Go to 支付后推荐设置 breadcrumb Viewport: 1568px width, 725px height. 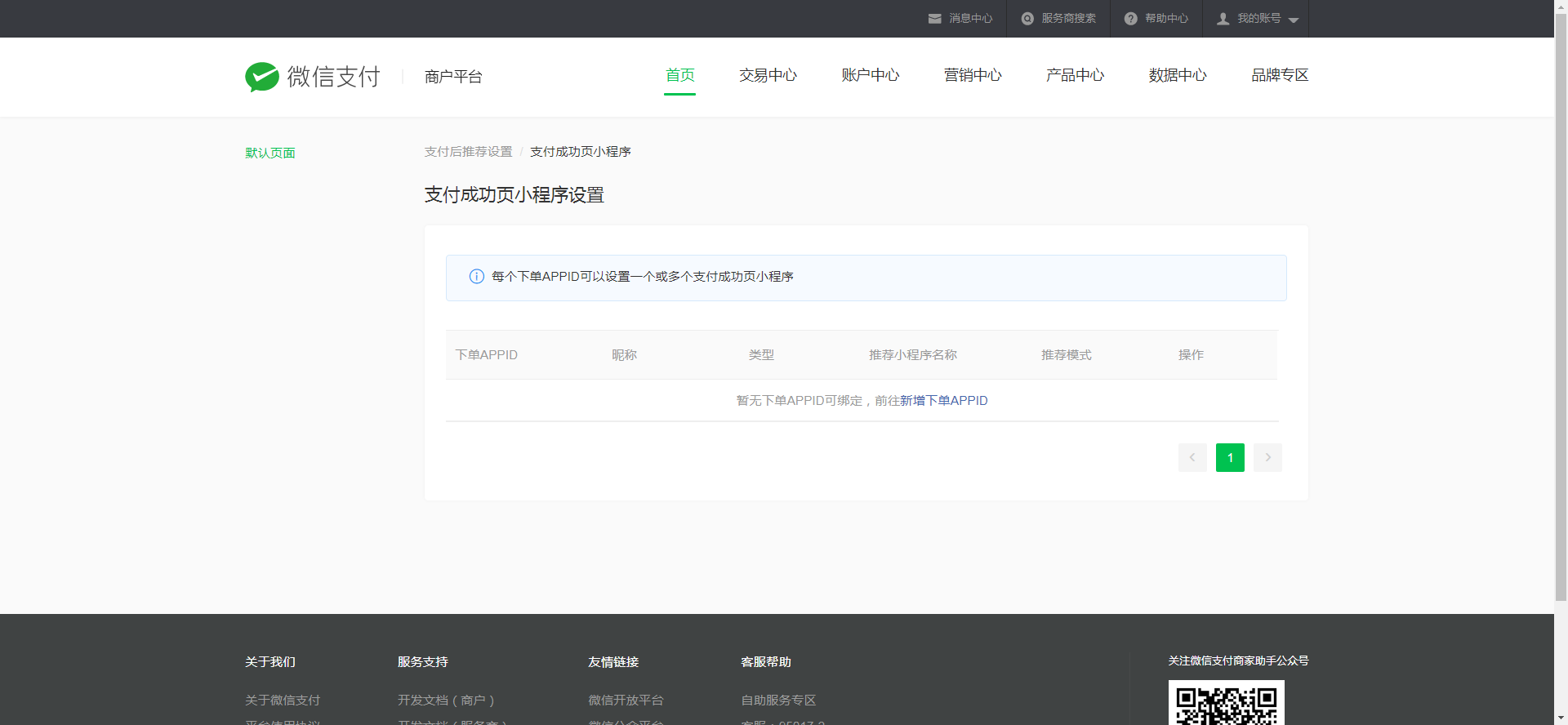pos(468,152)
